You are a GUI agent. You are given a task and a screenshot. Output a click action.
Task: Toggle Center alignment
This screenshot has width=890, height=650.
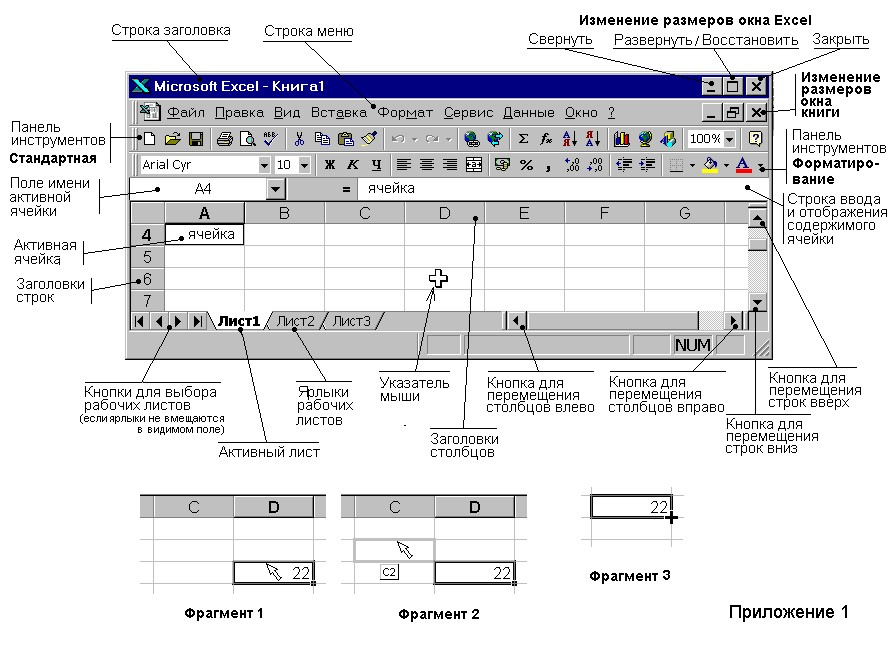click(427, 165)
